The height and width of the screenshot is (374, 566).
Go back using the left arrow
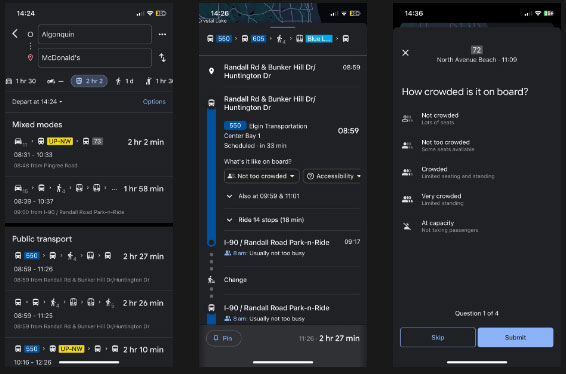(15, 34)
